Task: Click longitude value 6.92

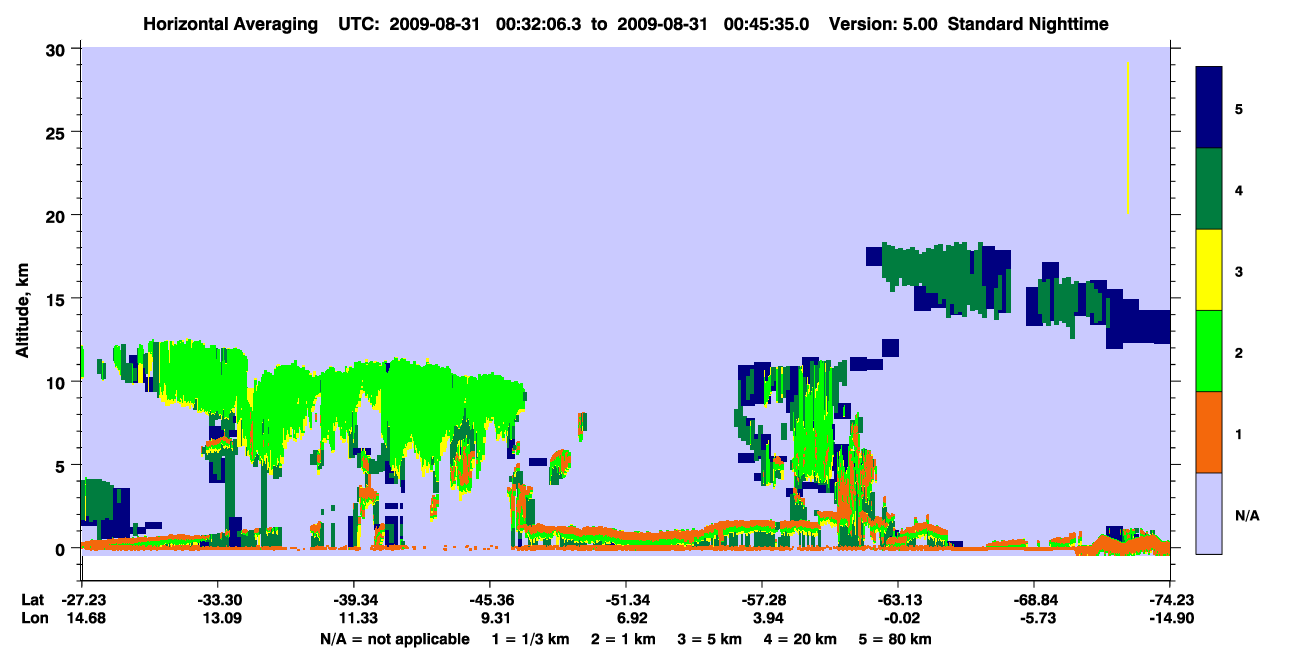Action: point(632,619)
